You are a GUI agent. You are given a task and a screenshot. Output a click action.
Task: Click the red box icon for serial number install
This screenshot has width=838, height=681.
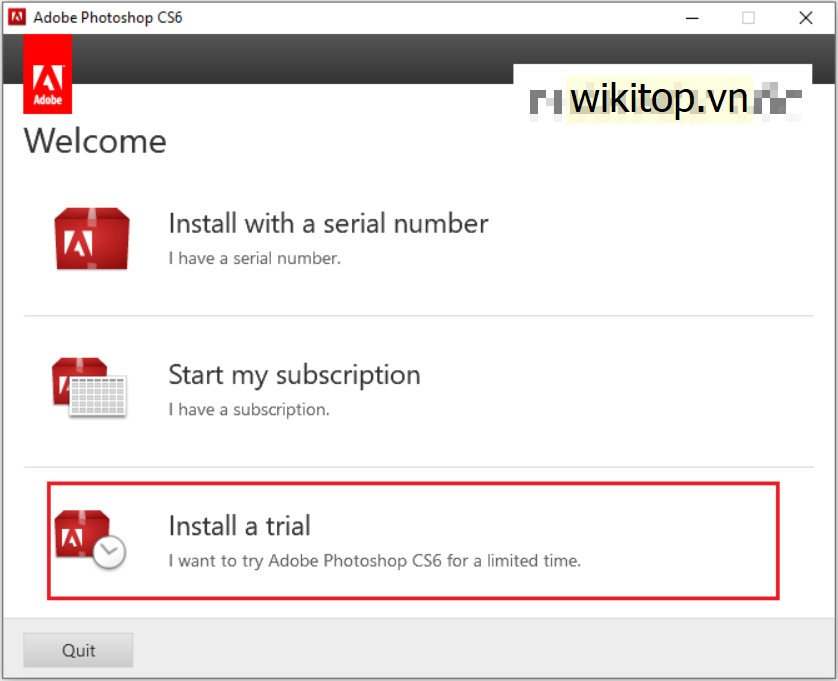pos(91,239)
